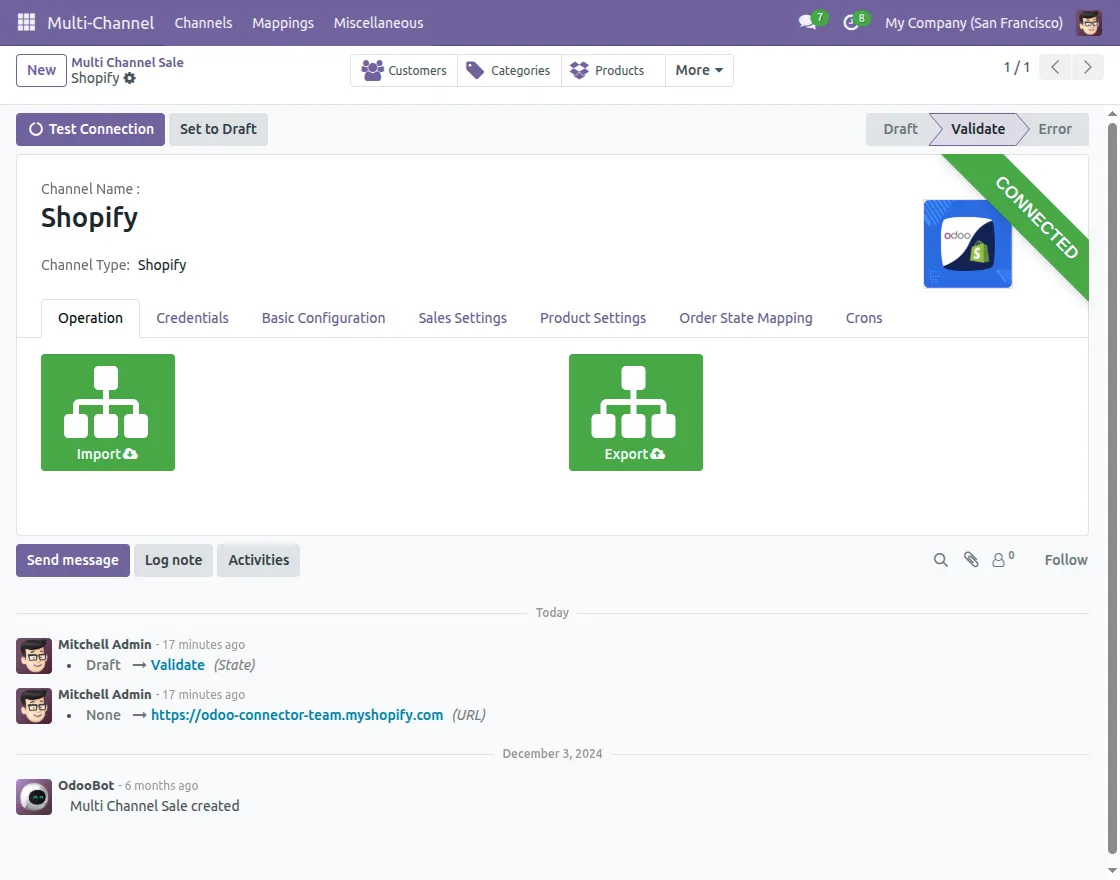Click the vertical page scrollbar
The image size is (1120, 880).
click(x=1112, y=488)
